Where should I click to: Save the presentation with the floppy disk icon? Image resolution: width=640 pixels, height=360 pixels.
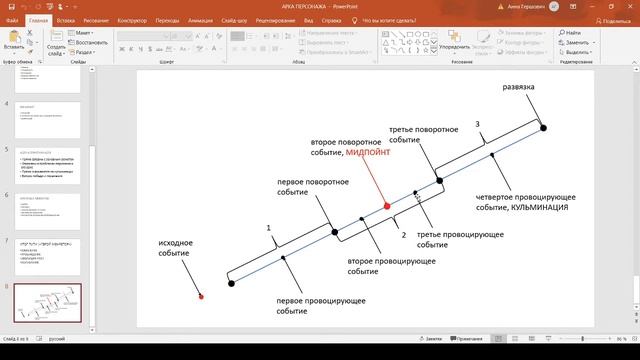11,7
